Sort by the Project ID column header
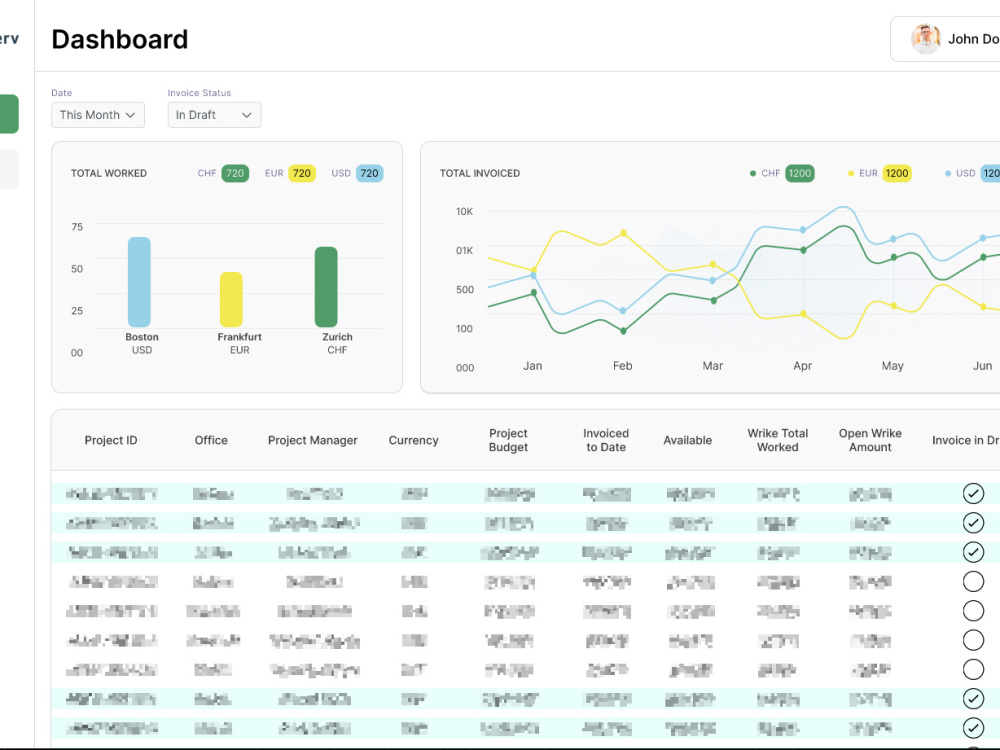This screenshot has width=1000, height=750. click(111, 440)
